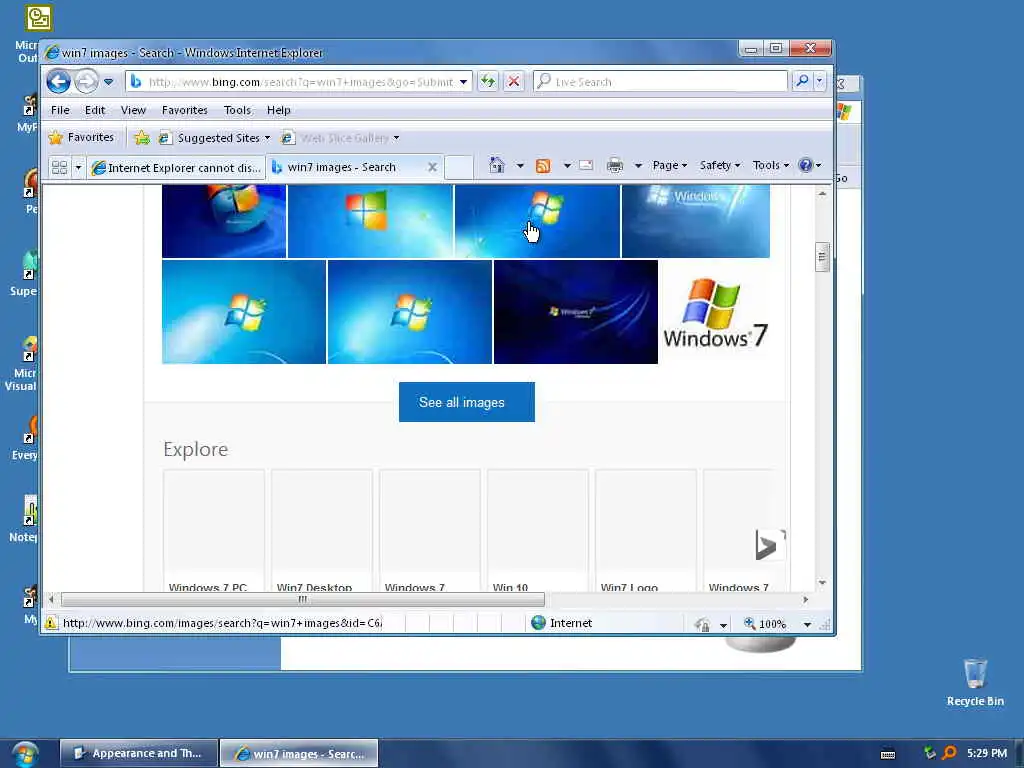Expand the address bar history dropdown
This screenshot has width=1024, height=768.
[463, 82]
